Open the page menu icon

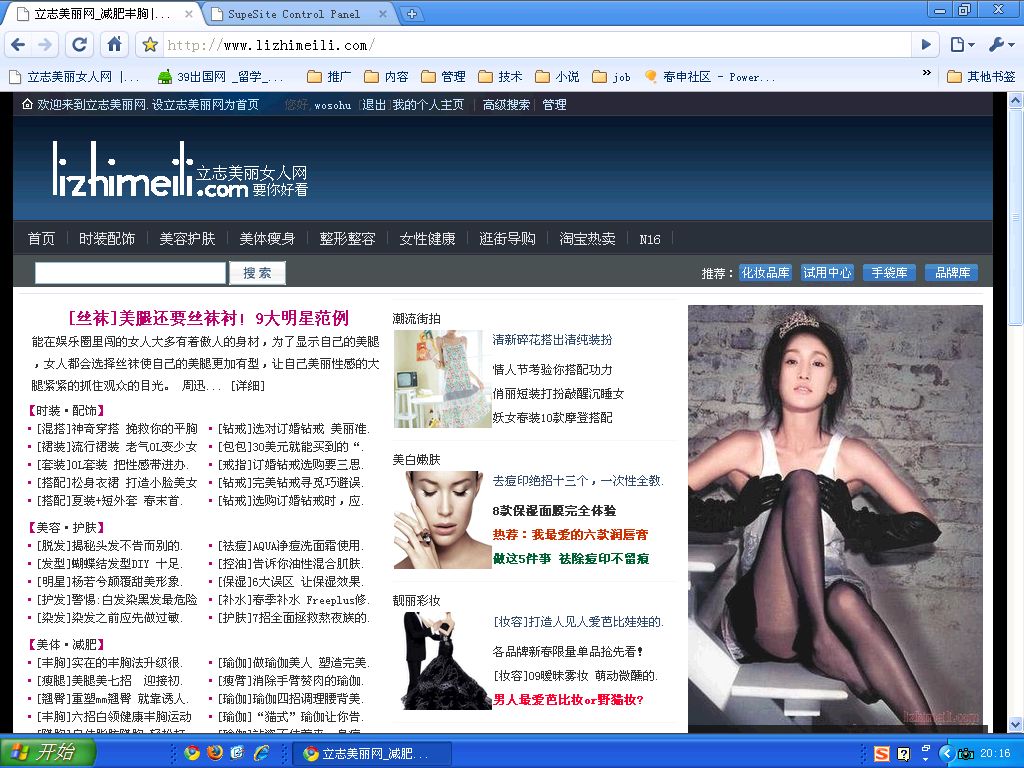point(963,45)
